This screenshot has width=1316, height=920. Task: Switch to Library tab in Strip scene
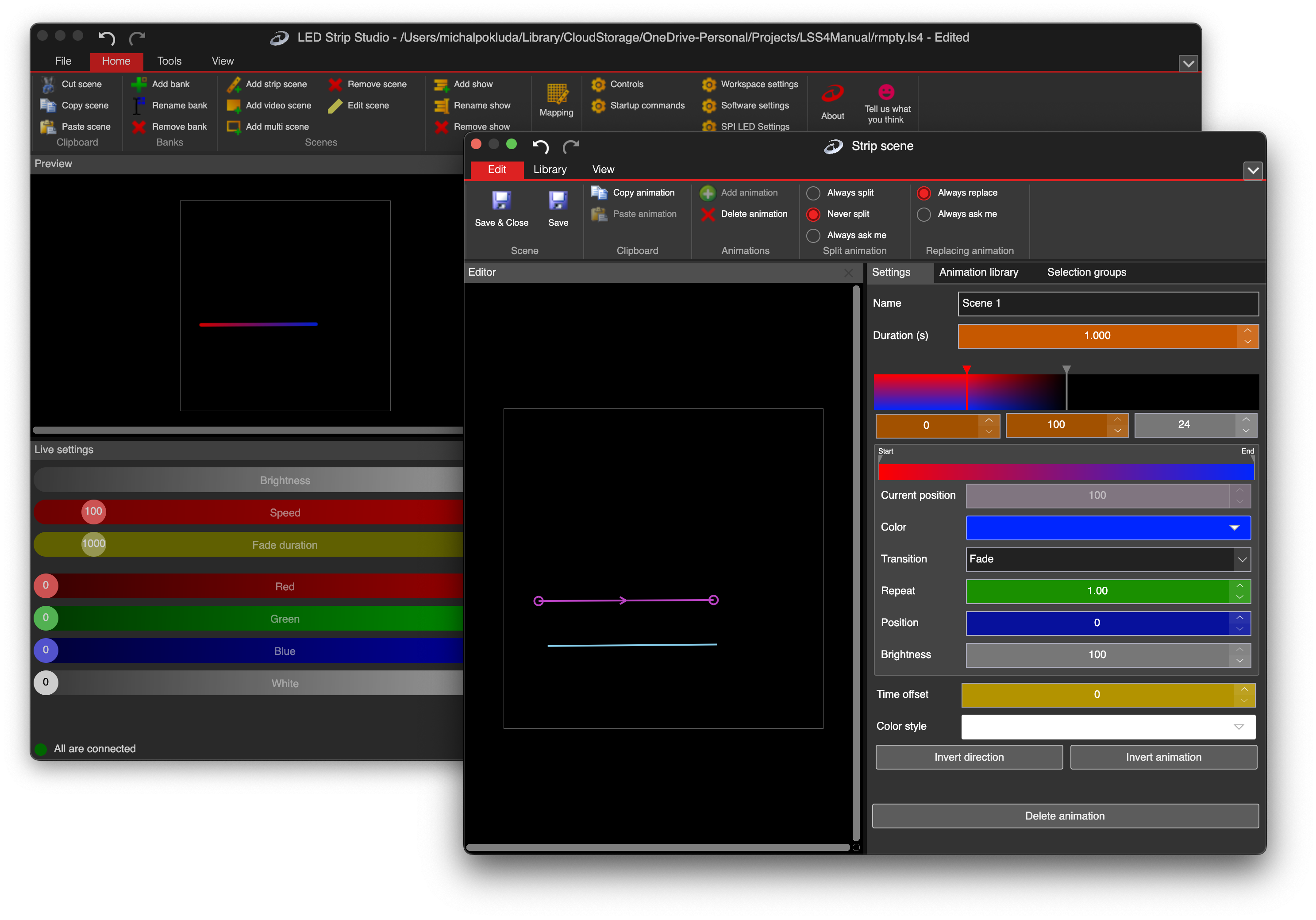pos(550,169)
